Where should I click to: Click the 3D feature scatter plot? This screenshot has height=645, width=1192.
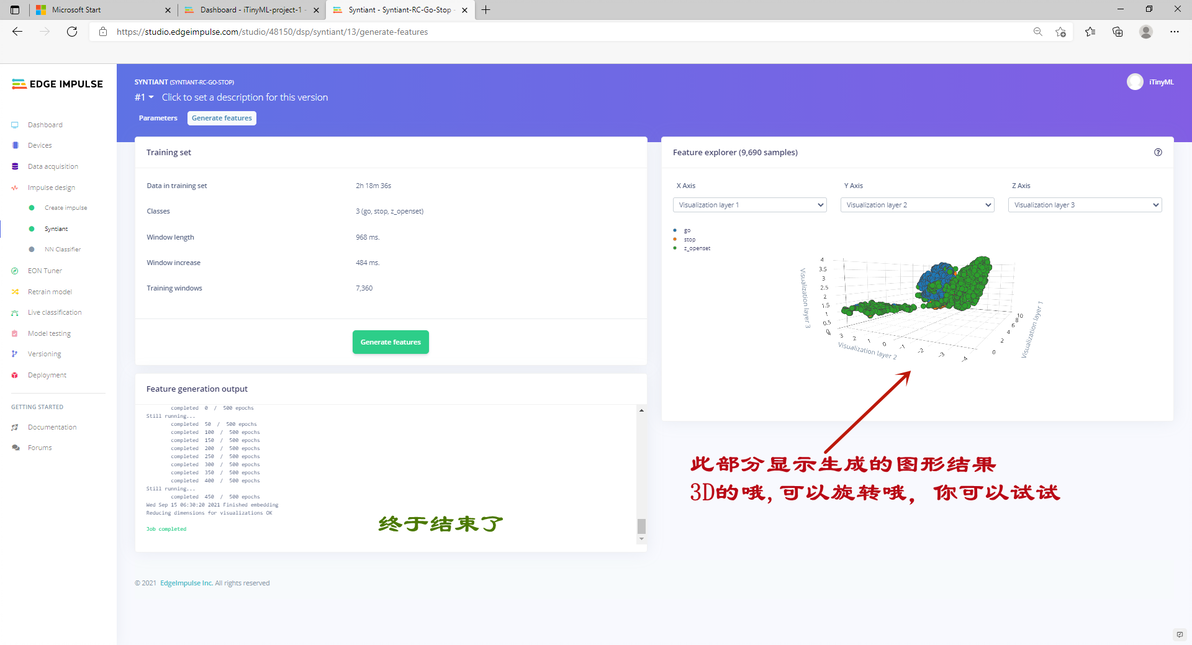click(x=921, y=309)
